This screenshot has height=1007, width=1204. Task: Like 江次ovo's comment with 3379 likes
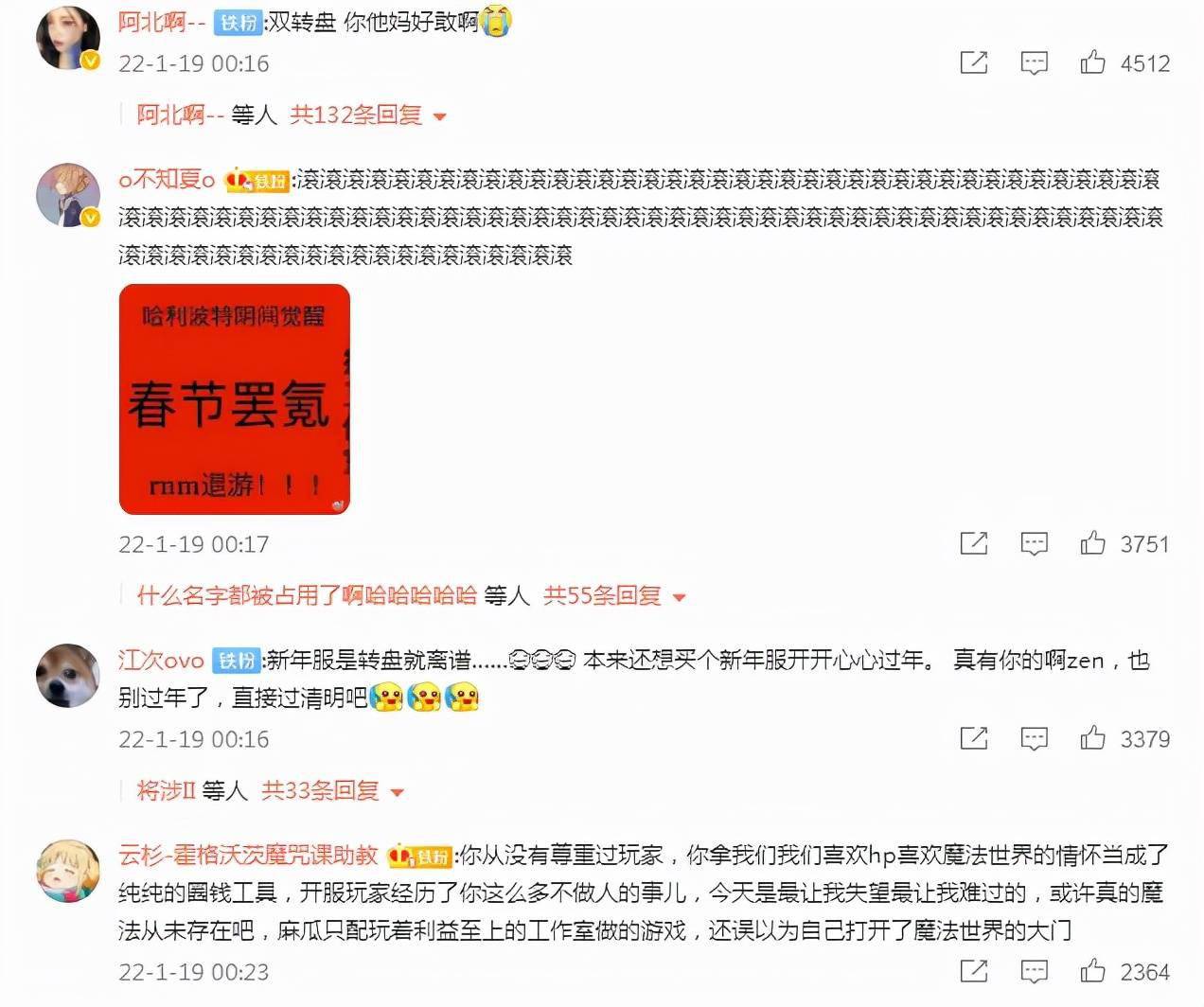coord(1092,738)
